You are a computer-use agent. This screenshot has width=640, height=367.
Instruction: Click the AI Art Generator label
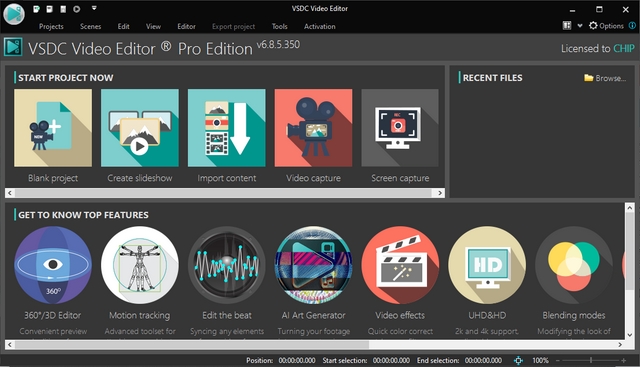click(x=313, y=315)
